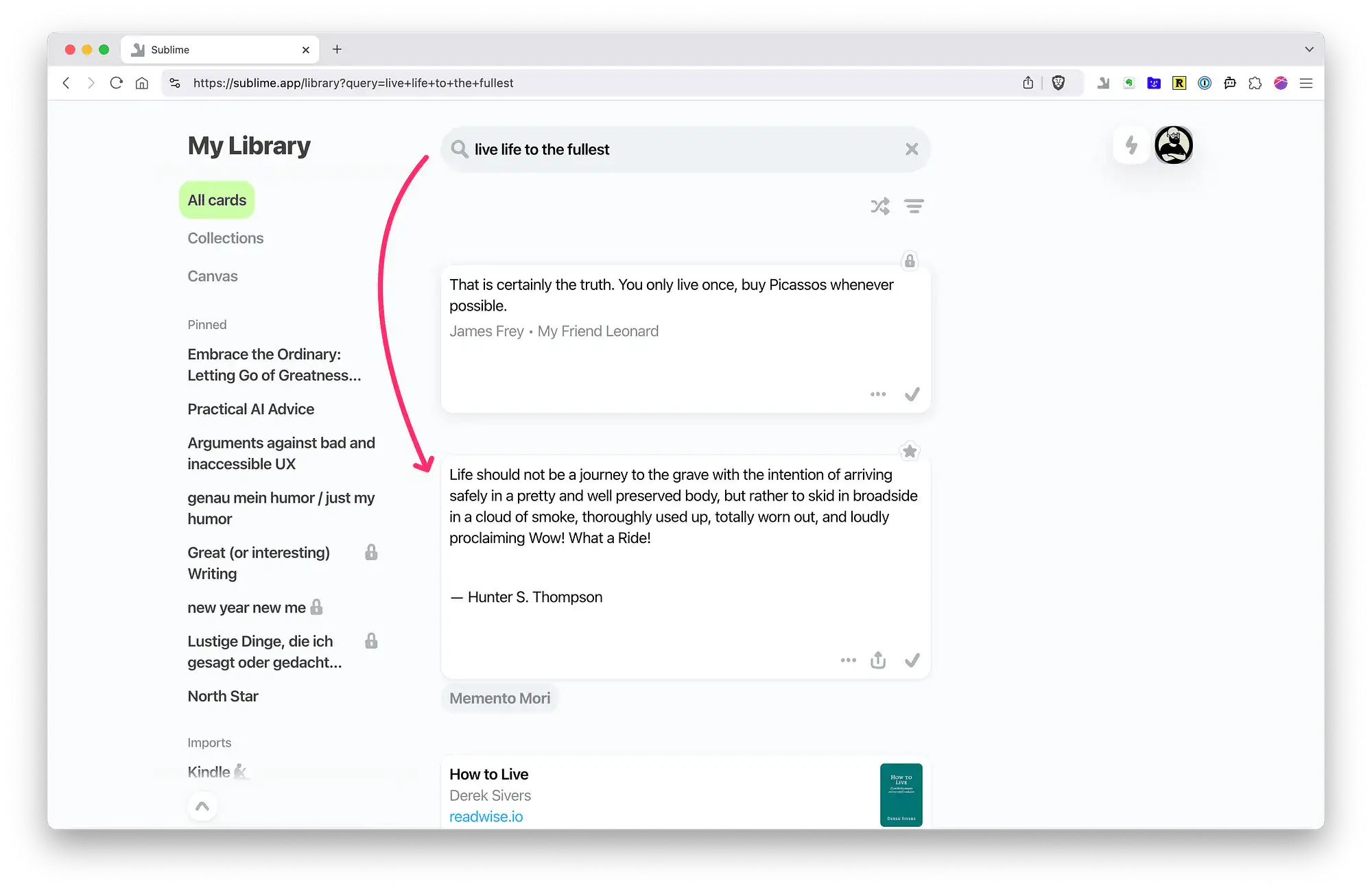The height and width of the screenshot is (892, 1372).
Task: Expand the browser tab list chevron
Action: 1309,49
